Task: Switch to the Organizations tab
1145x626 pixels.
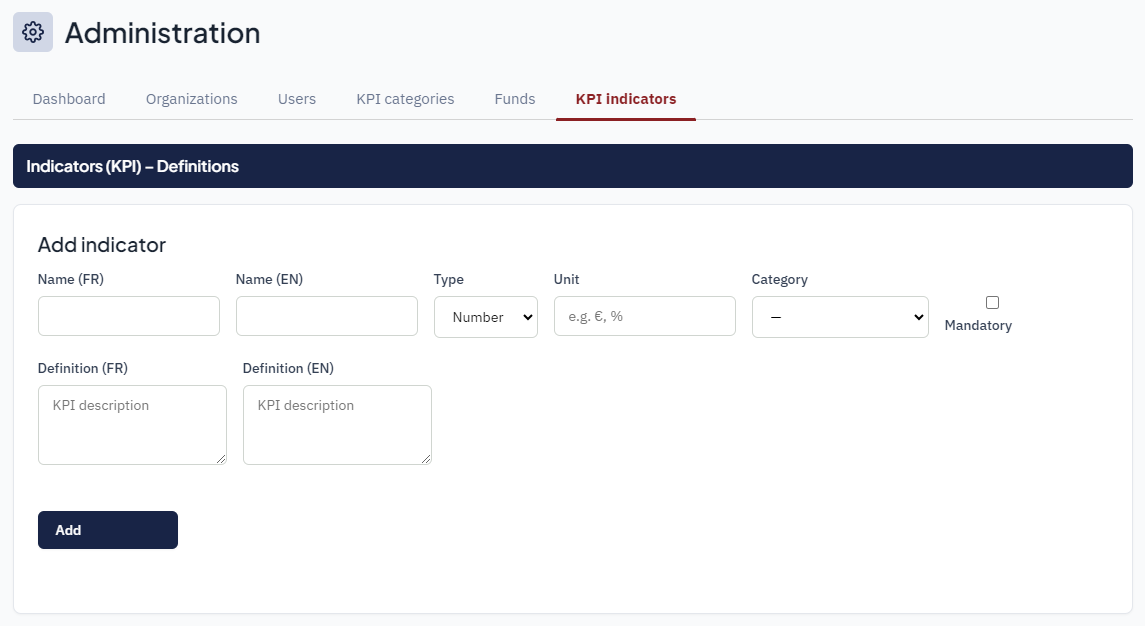Action: click(191, 99)
